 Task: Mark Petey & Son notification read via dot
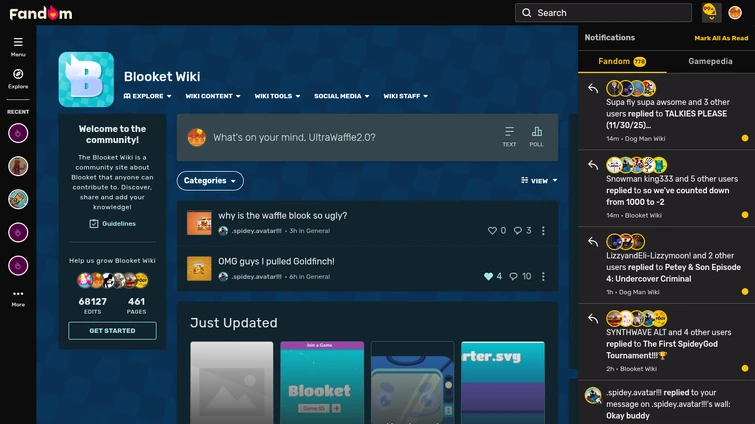[745, 292]
